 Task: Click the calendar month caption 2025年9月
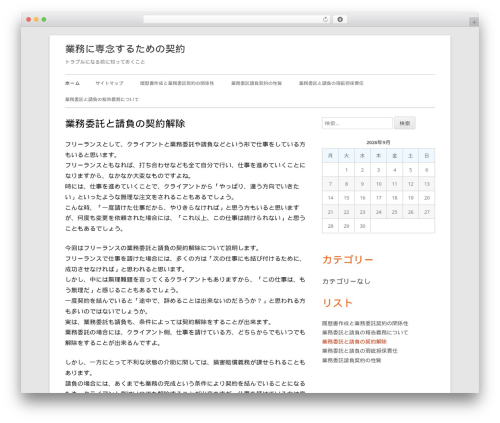coord(378,142)
